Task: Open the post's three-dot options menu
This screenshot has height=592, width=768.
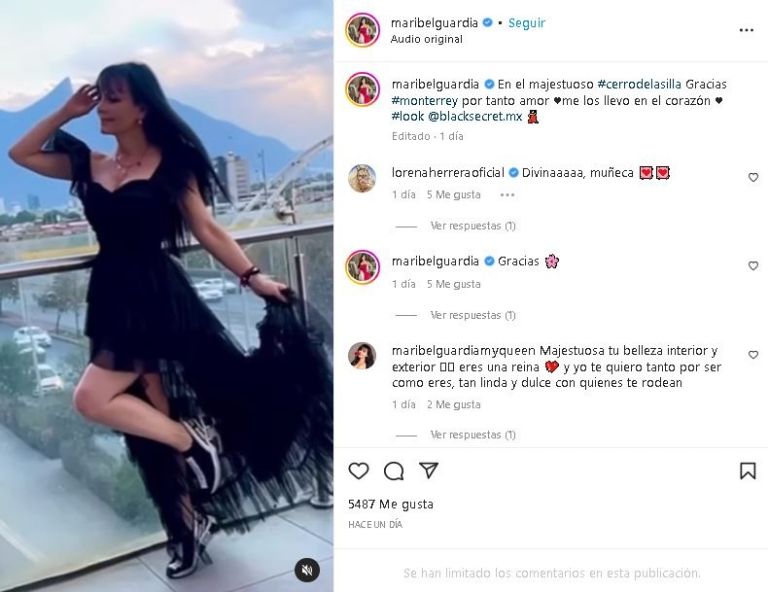Action: click(746, 30)
